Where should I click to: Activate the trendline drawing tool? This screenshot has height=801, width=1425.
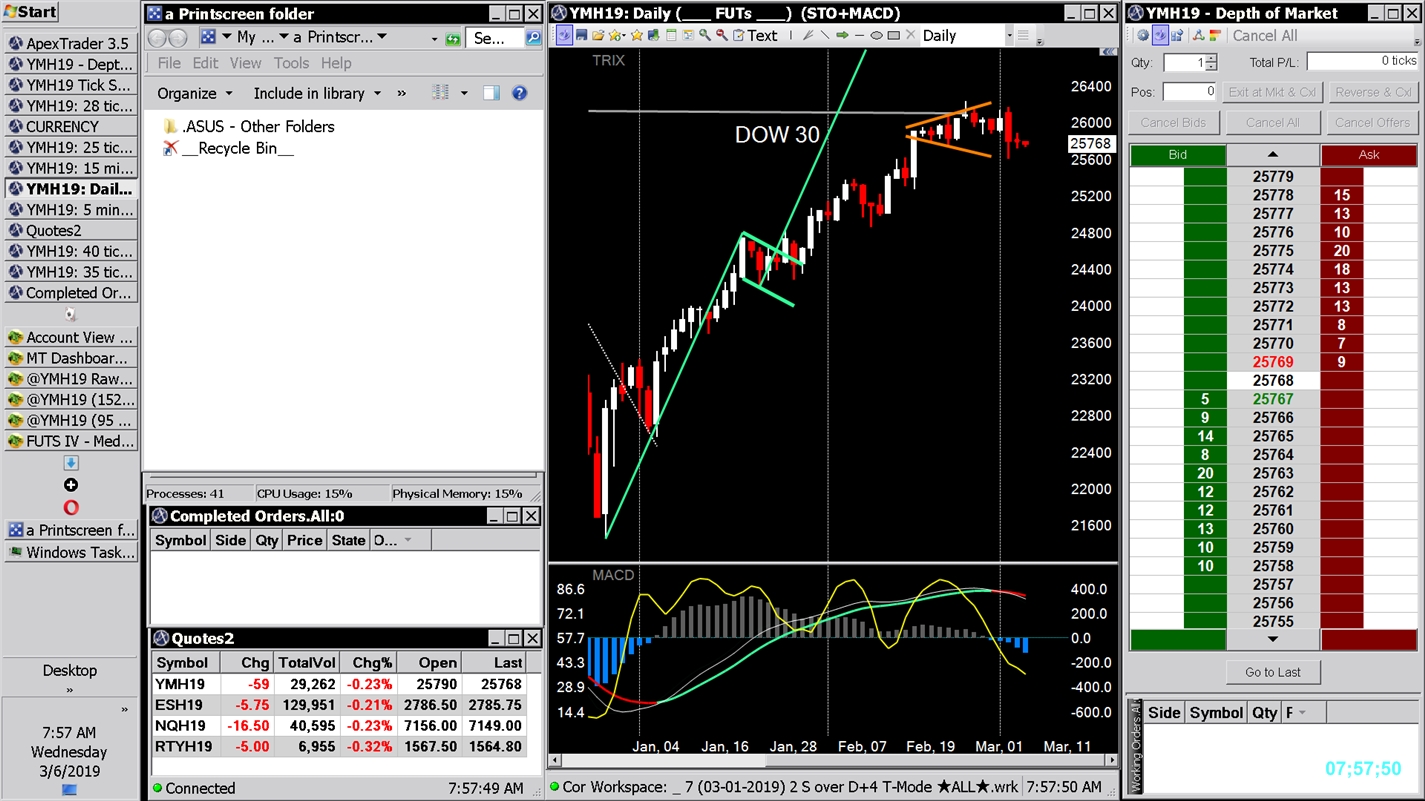coord(825,35)
